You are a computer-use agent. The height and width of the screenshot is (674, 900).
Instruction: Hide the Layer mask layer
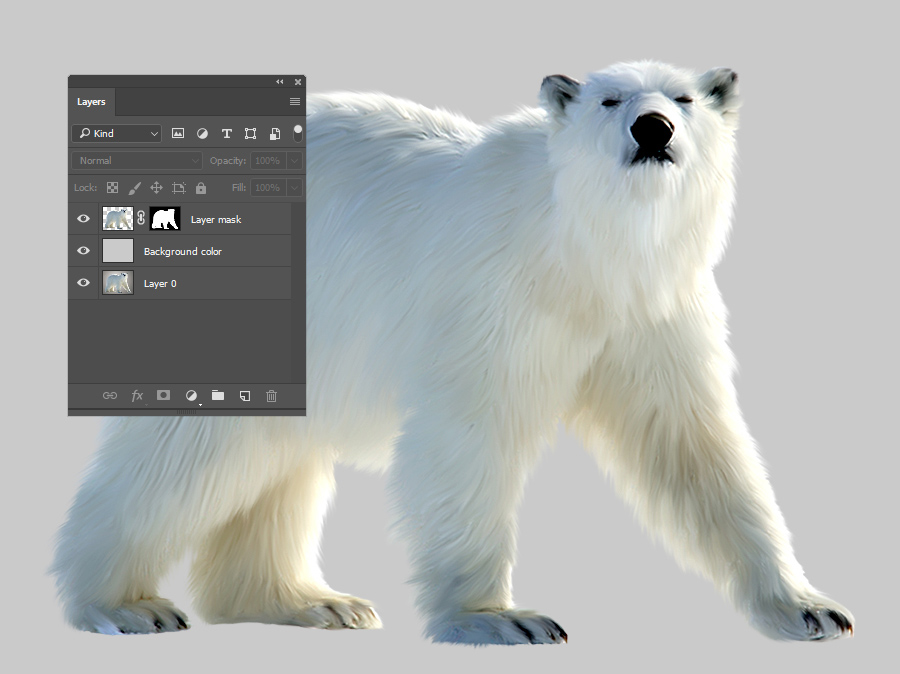[84, 219]
